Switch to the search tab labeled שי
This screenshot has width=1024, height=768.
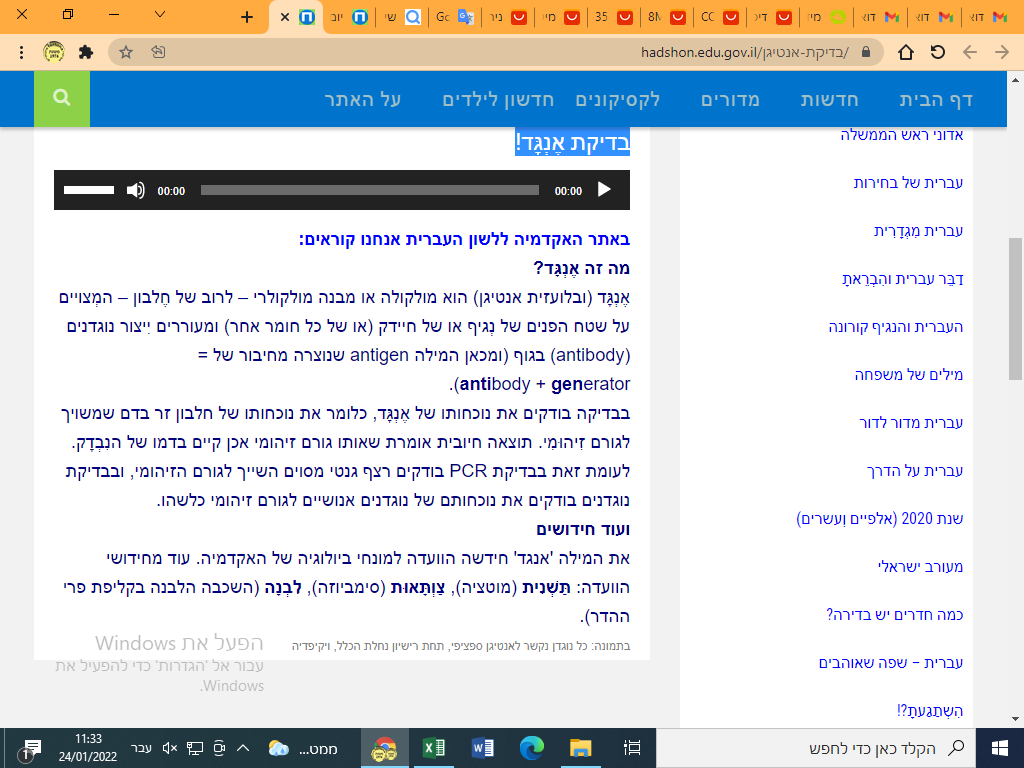[x=402, y=18]
